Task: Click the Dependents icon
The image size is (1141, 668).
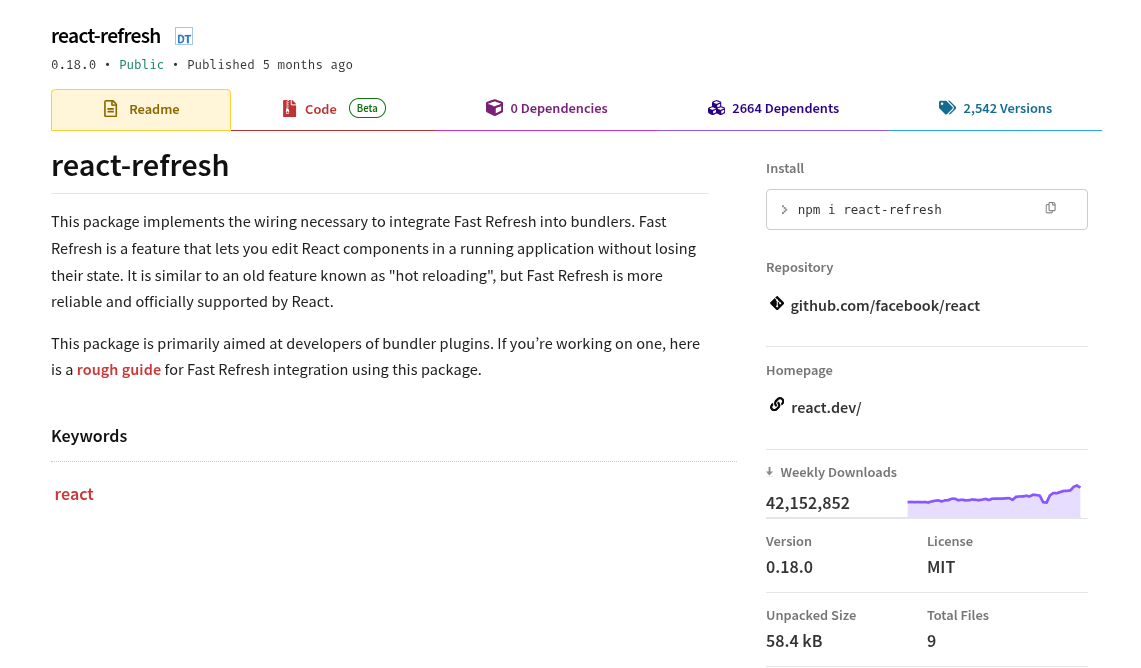Action: [716, 107]
